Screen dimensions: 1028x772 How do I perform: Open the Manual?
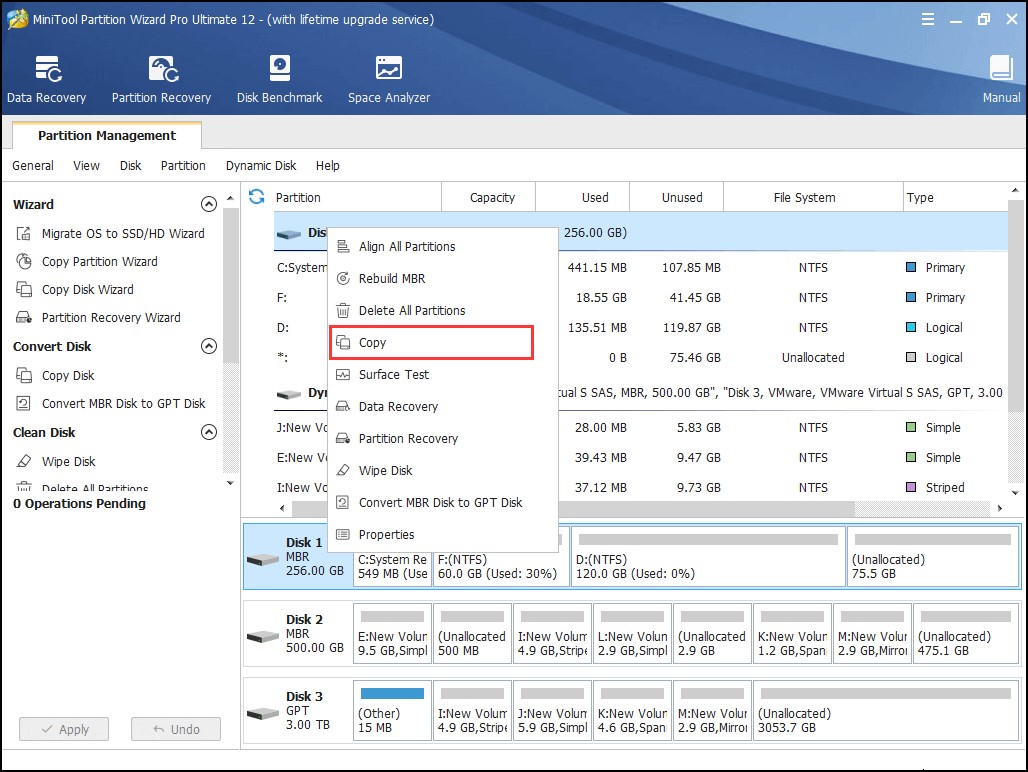tap(1000, 79)
